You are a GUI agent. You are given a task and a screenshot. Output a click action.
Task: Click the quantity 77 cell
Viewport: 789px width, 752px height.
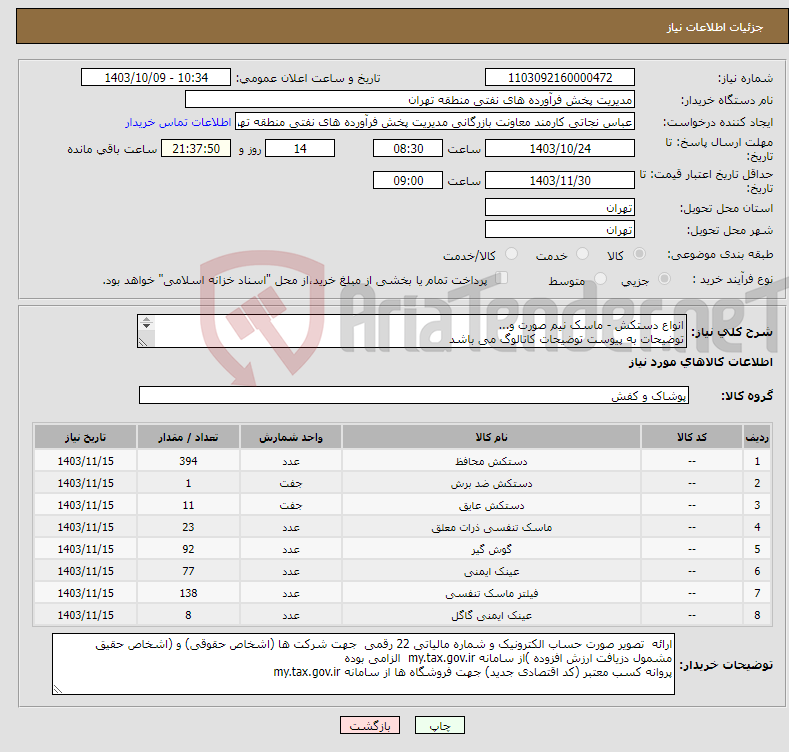(188, 571)
